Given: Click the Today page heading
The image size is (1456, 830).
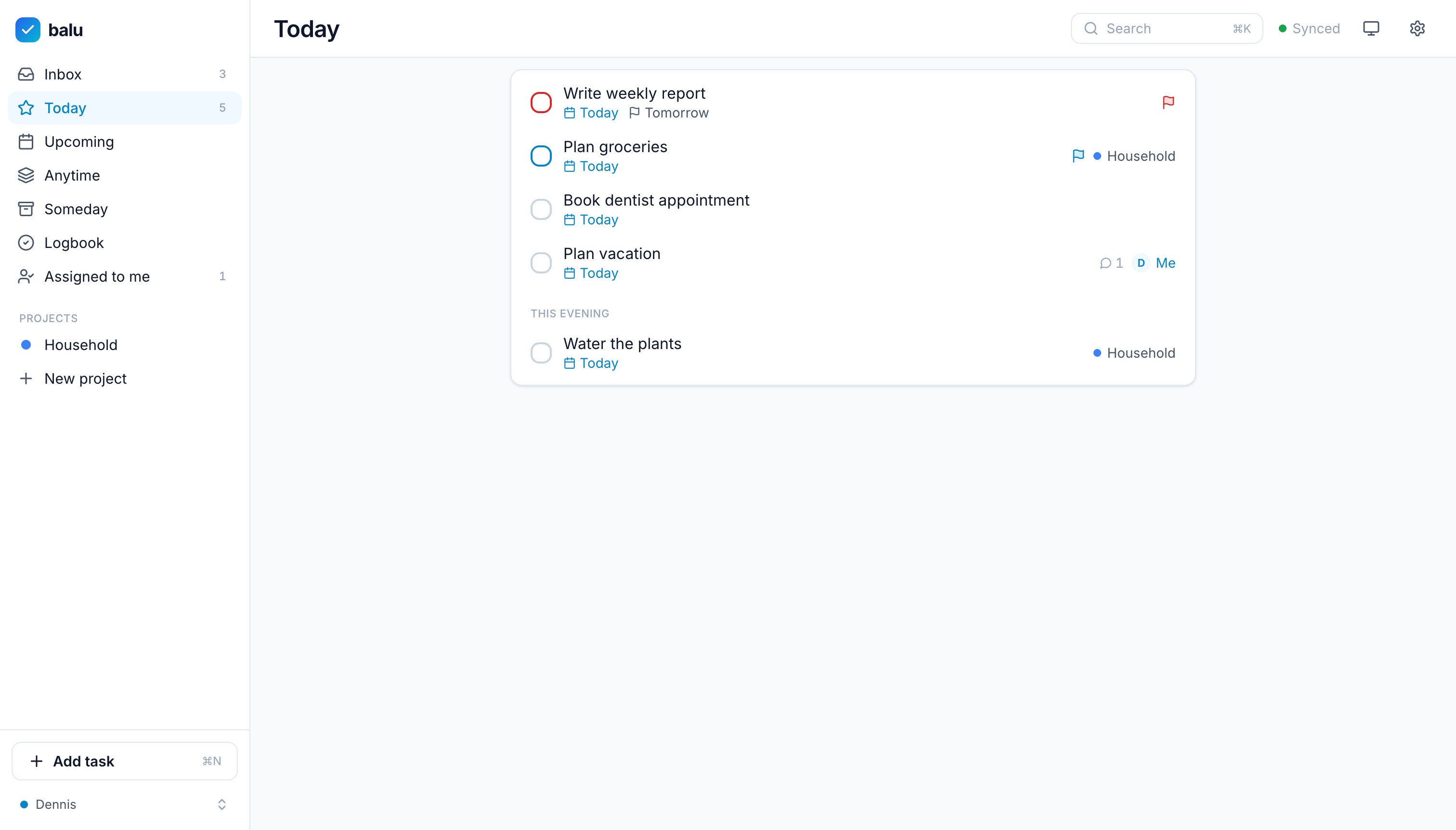Looking at the screenshot, I should coord(307,28).
